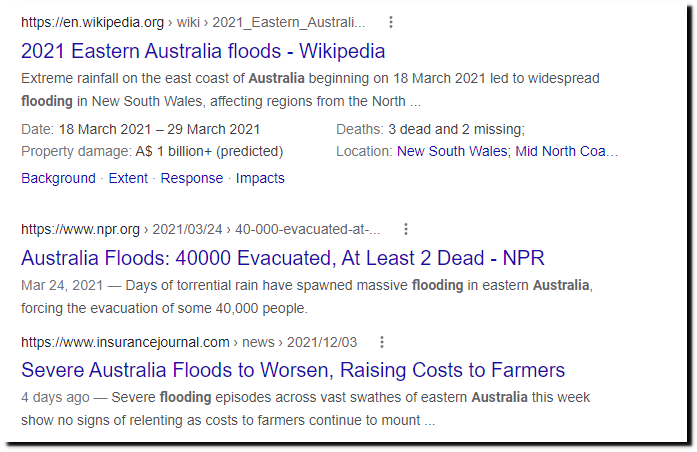Click the www.insurancejournal.com URL breadcrumb
697x452 pixels.
coord(189,342)
